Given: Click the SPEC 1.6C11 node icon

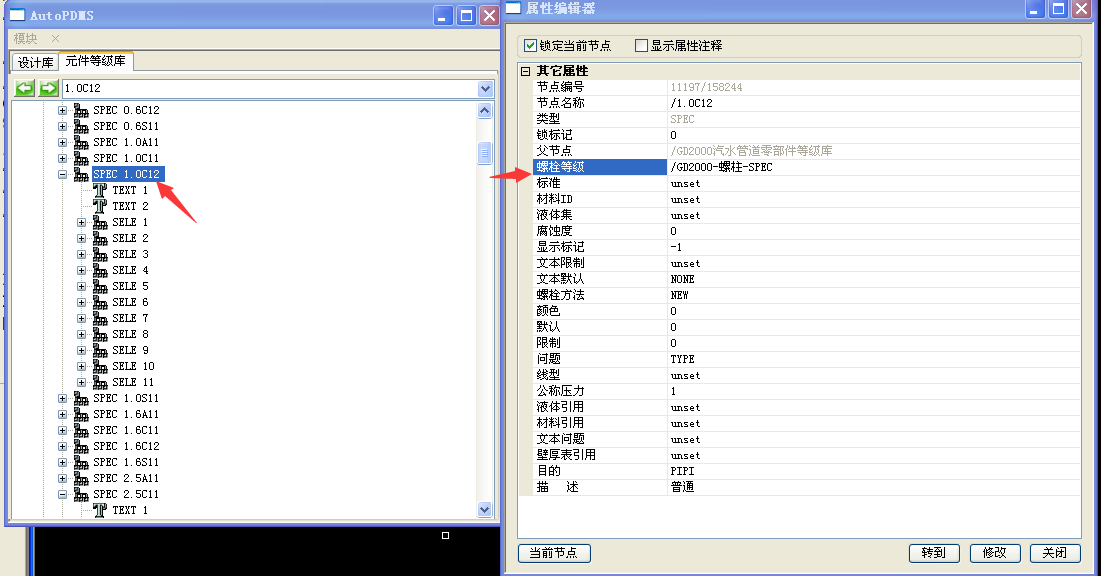Looking at the screenshot, I should 81,431.
